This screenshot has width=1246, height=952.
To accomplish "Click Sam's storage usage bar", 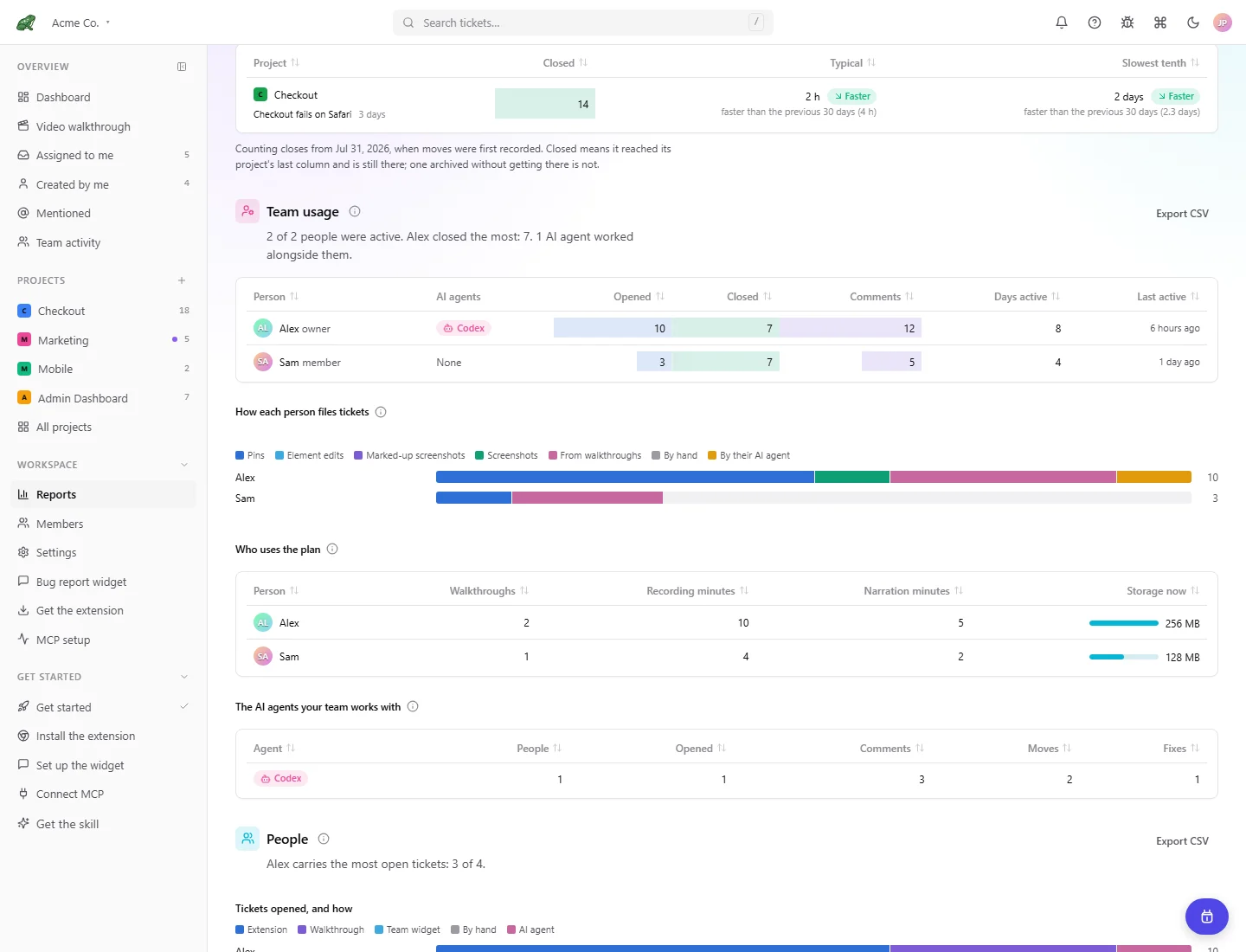I will tap(1123, 657).
